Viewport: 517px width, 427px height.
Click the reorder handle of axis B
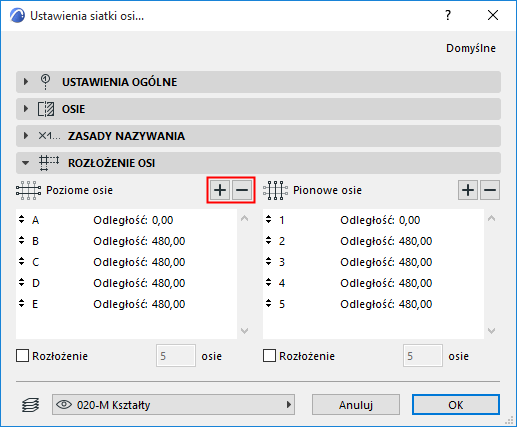click(22, 240)
